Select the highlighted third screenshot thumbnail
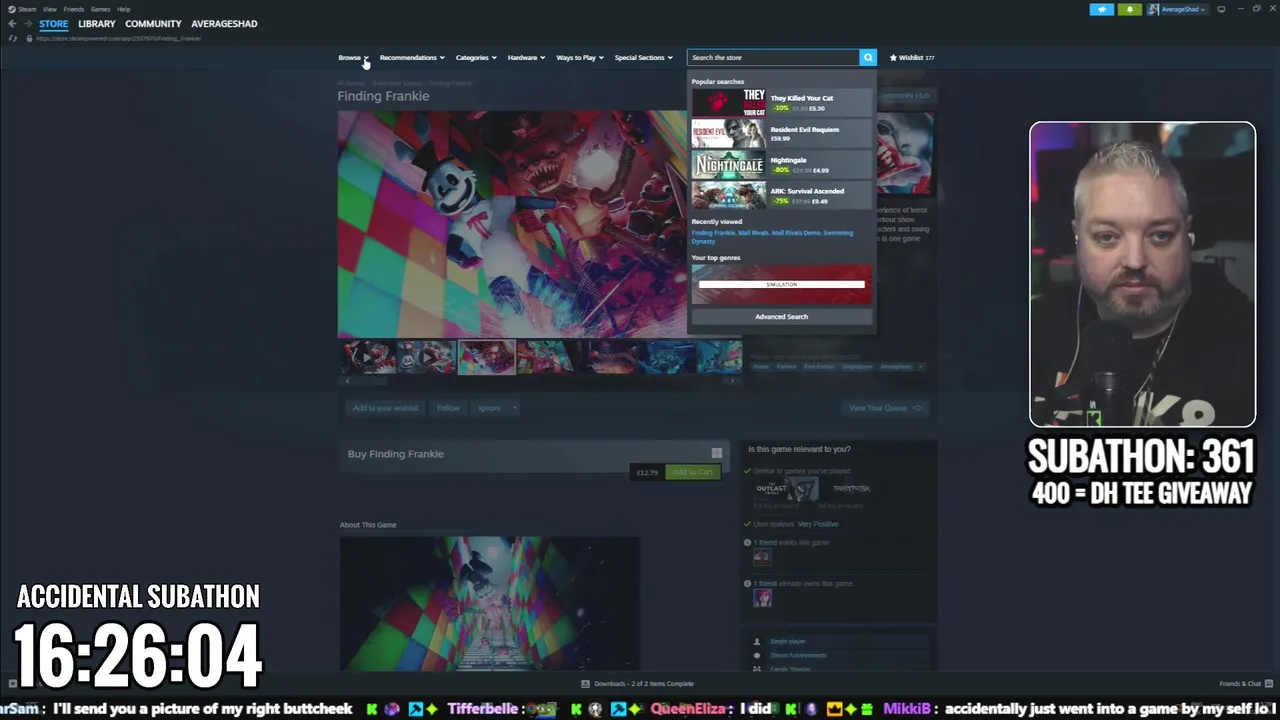Screen dimensions: 1280x720 click(x=486, y=357)
